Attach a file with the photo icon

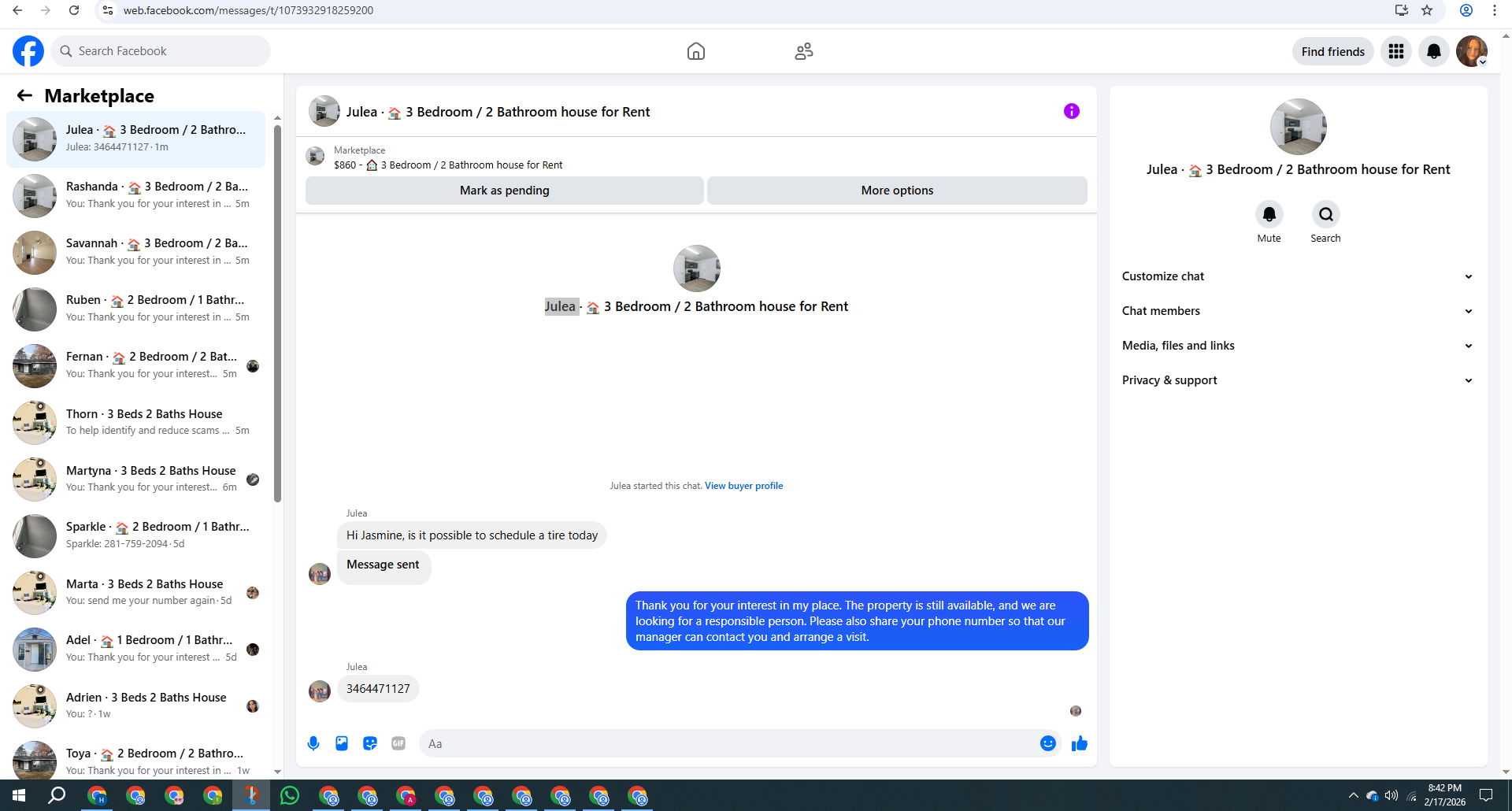(342, 743)
